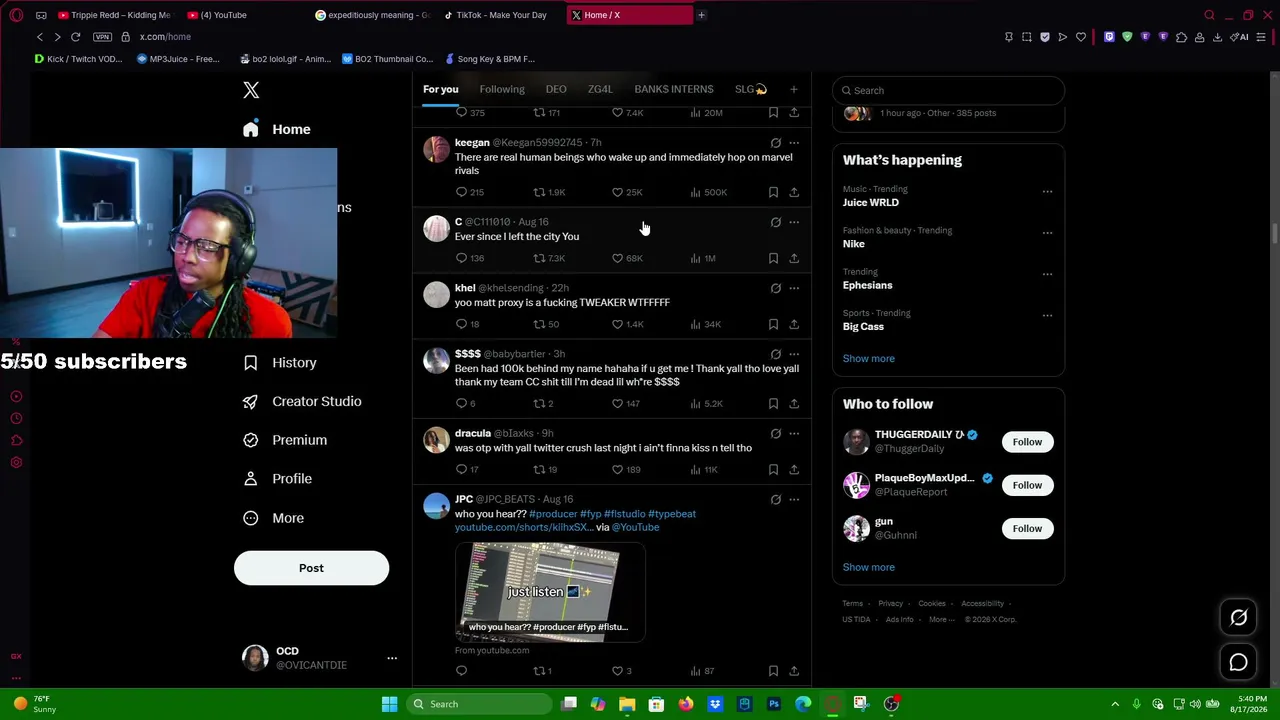Bookmark C's 'Ever since I left' post
Screen dimensions: 1280x720
773,258
